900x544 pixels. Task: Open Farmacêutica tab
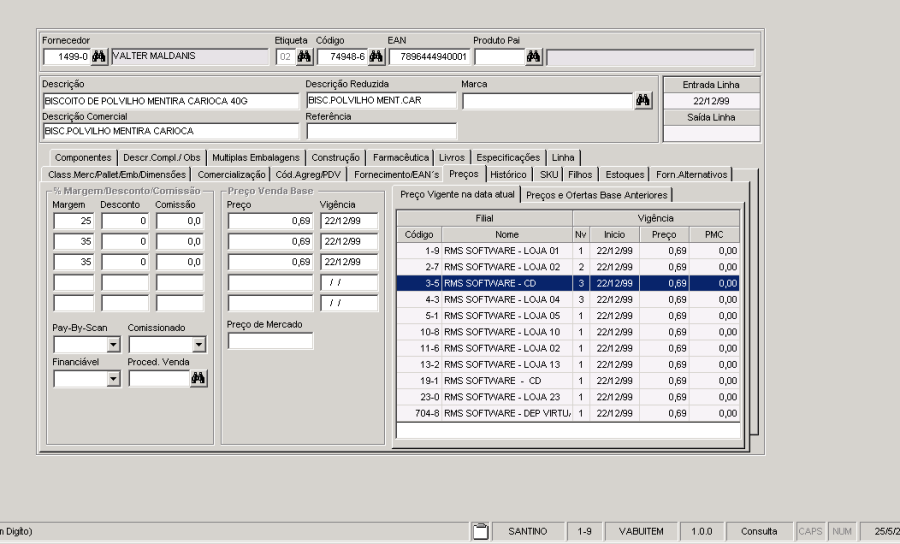pos(401,158)
